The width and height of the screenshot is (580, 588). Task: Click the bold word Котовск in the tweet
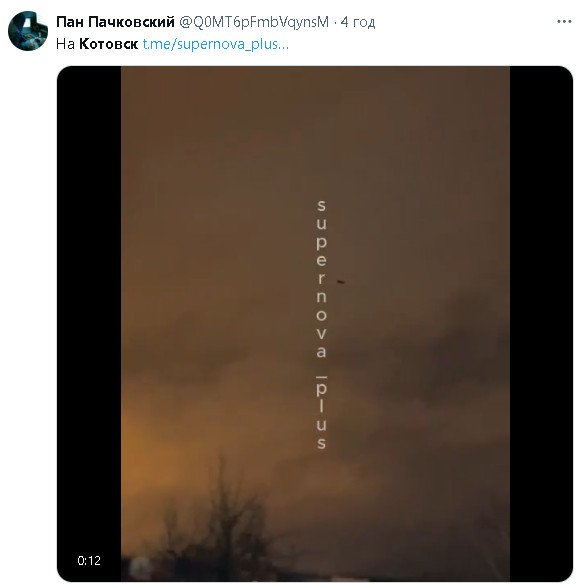[108, 44]
